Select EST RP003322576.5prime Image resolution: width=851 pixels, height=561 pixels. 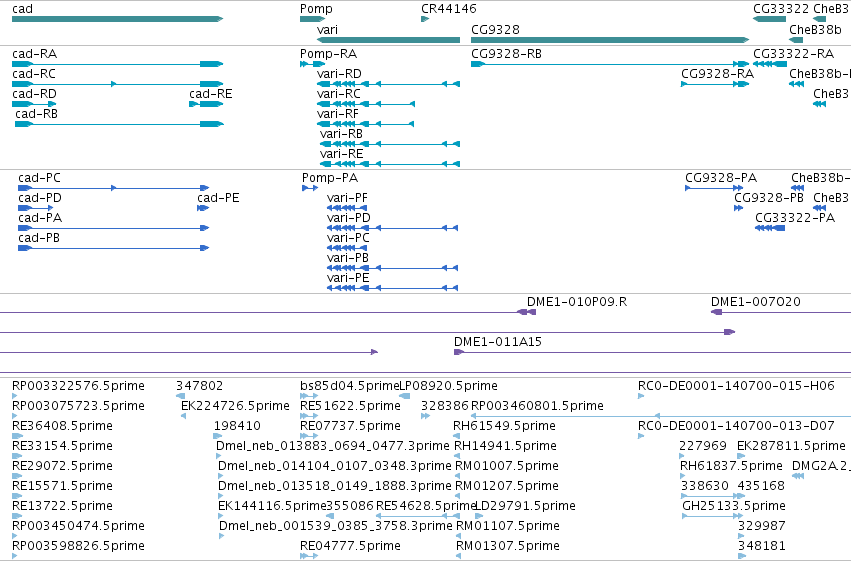[x=78, y=386]
